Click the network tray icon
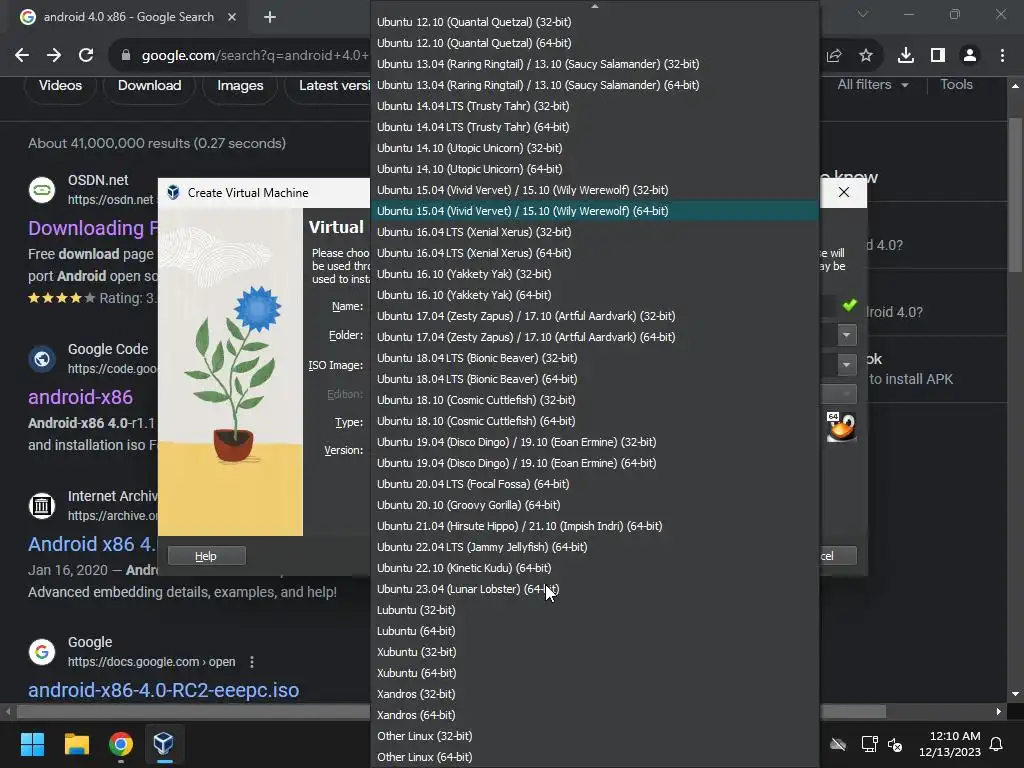 (869, 744)
